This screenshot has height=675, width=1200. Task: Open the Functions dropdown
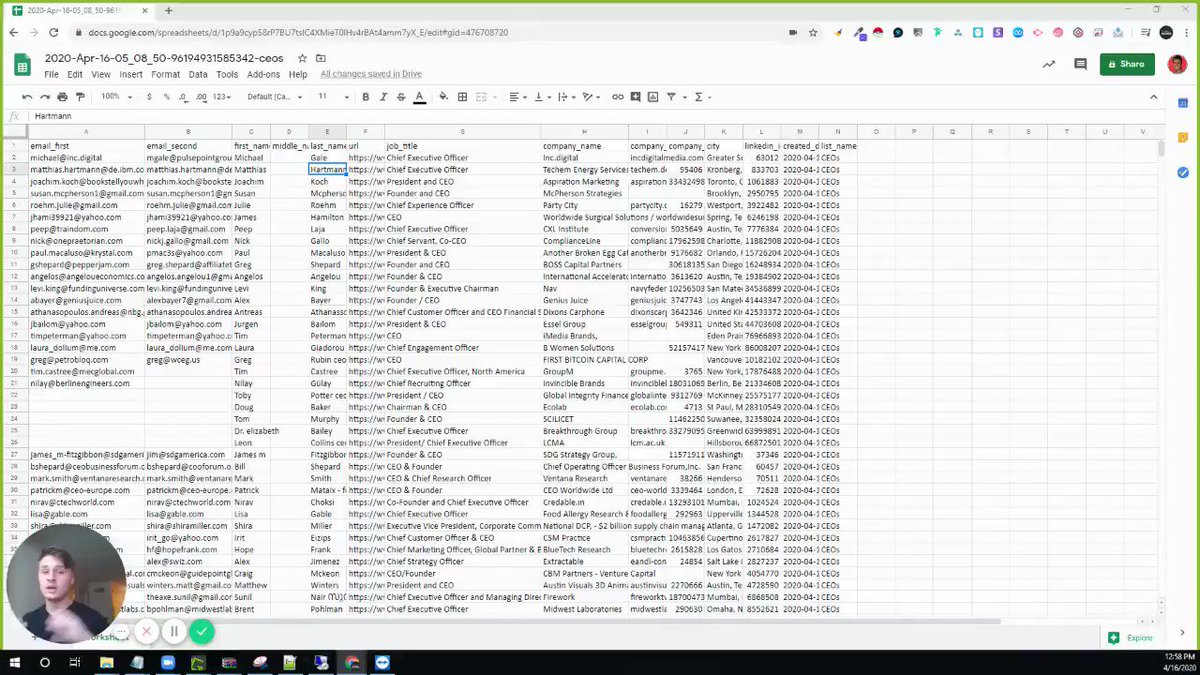[701, 97]
